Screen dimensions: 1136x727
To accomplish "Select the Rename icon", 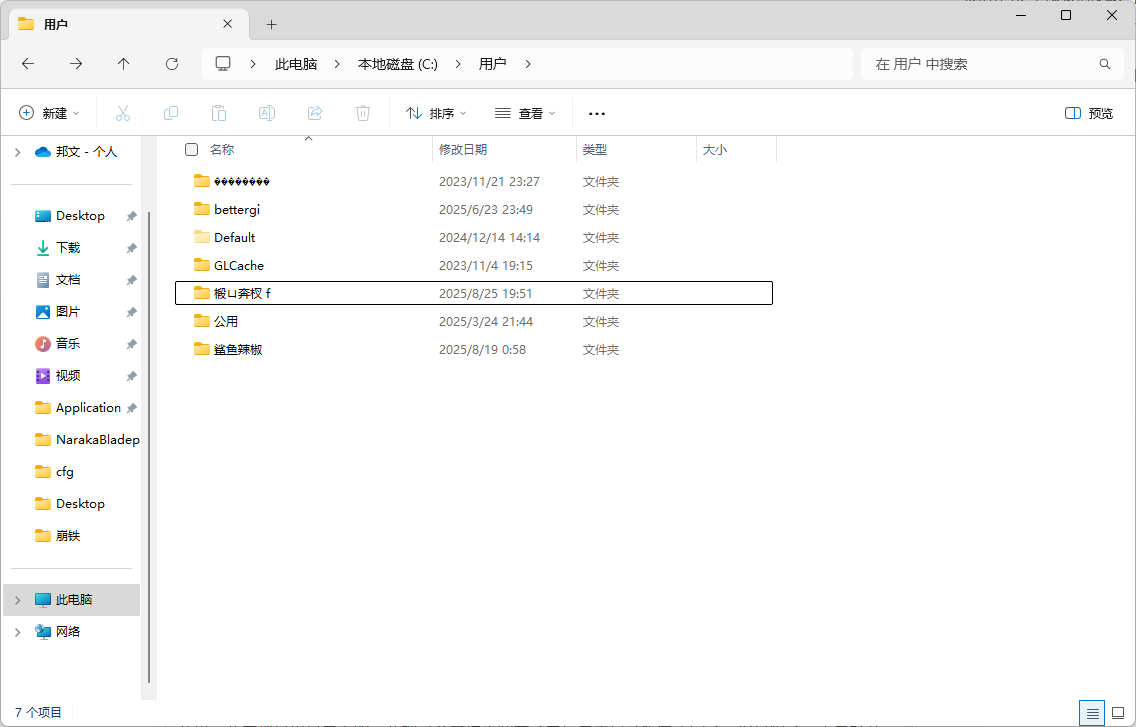I will (267, 113).
